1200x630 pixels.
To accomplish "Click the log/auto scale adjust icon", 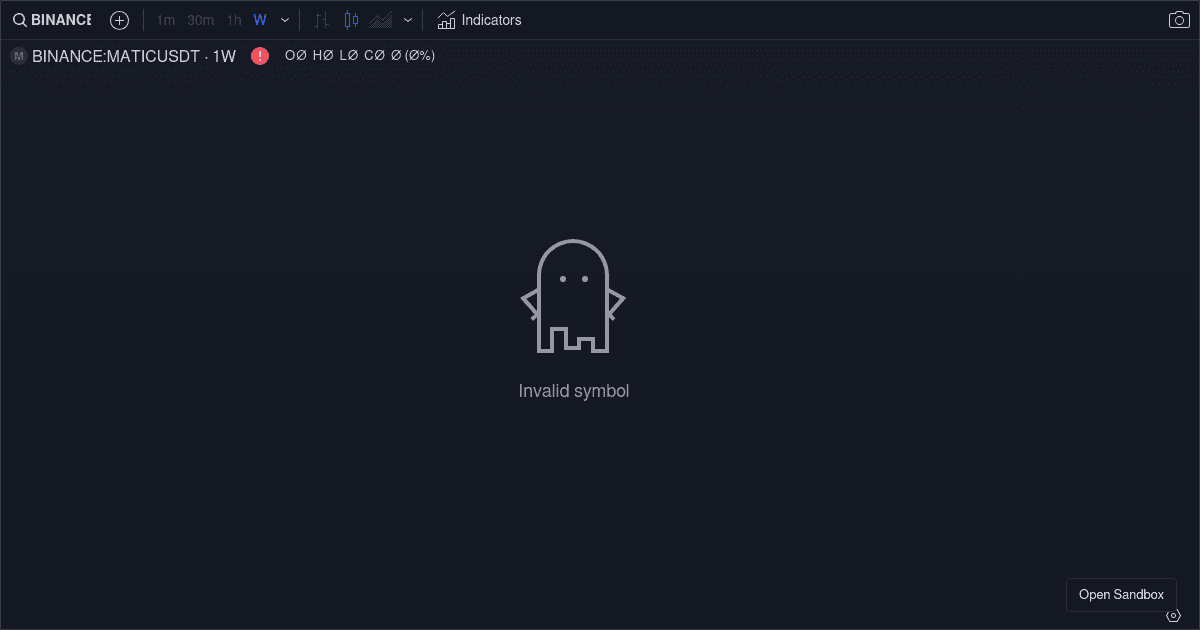I will click(x=321, y=19).
